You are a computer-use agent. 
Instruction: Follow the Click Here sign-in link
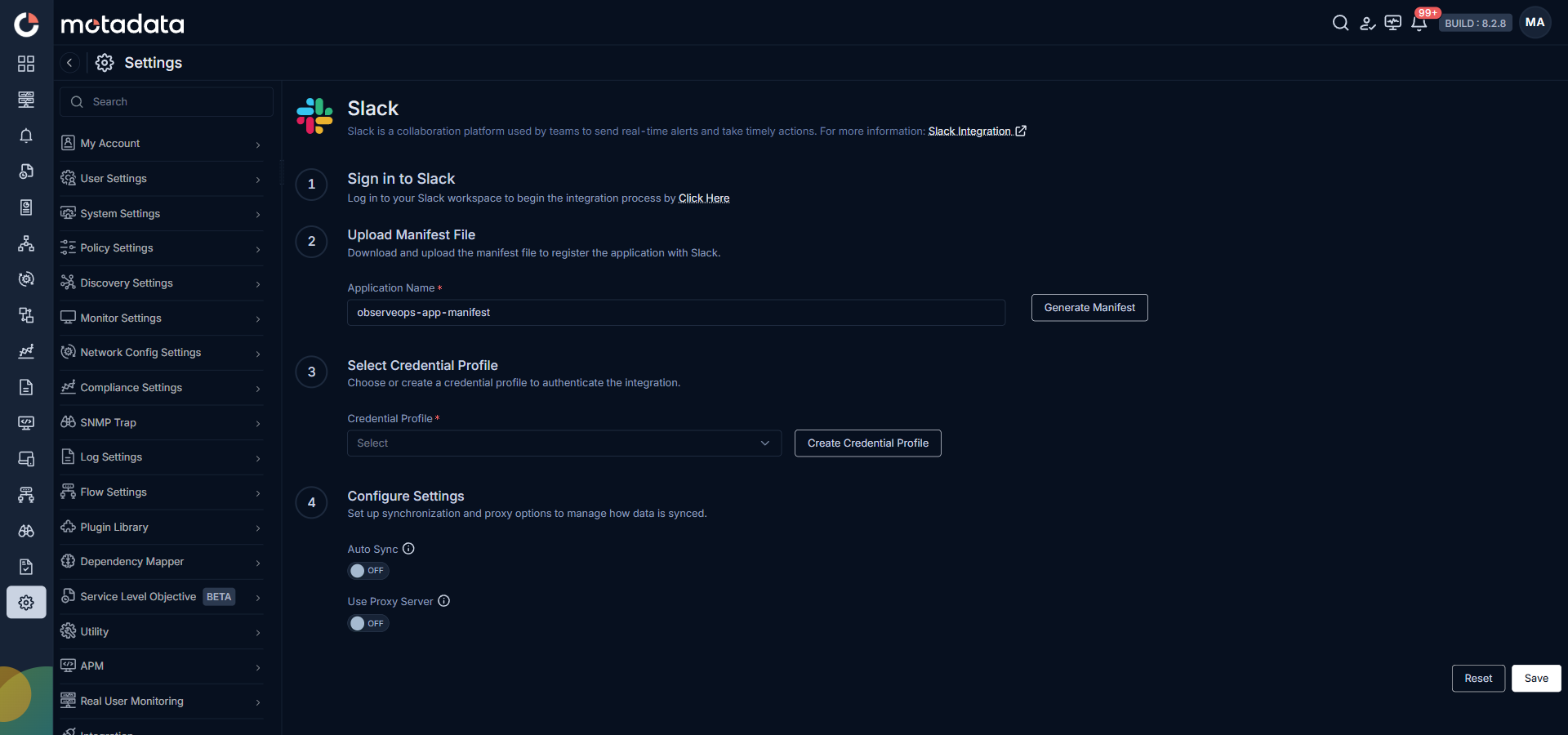click(x=704, y=198)
